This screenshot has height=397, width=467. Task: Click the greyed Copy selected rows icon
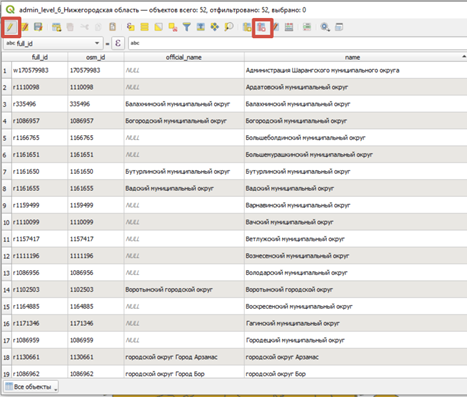pos(98,27)
